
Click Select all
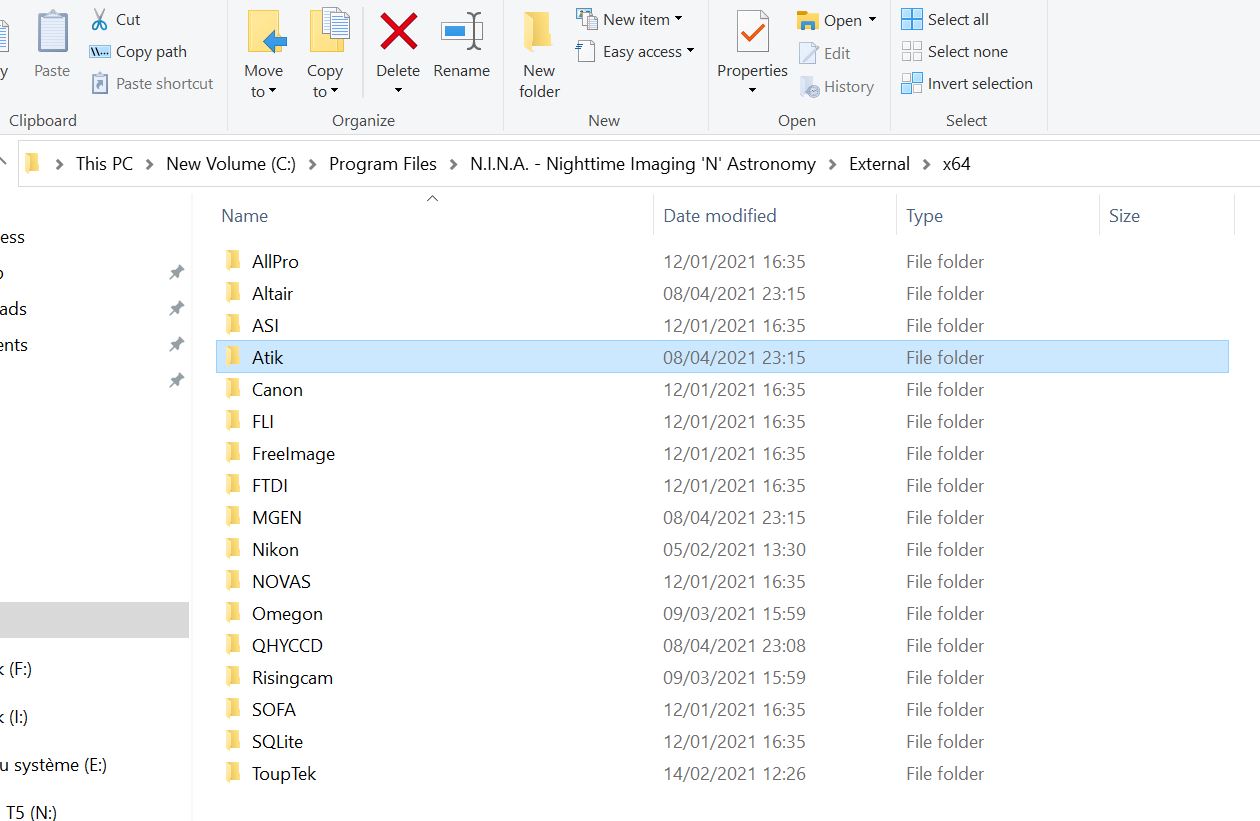pos(945,19)
